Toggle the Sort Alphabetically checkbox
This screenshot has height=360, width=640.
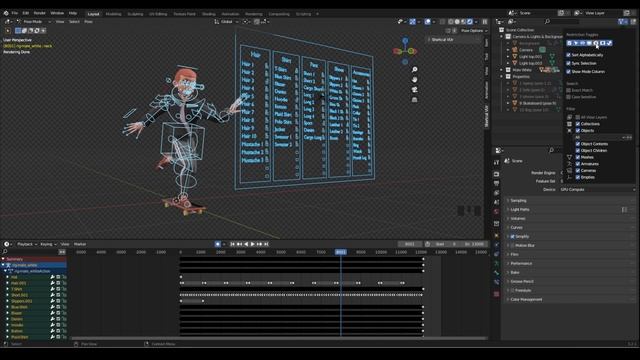568,55
